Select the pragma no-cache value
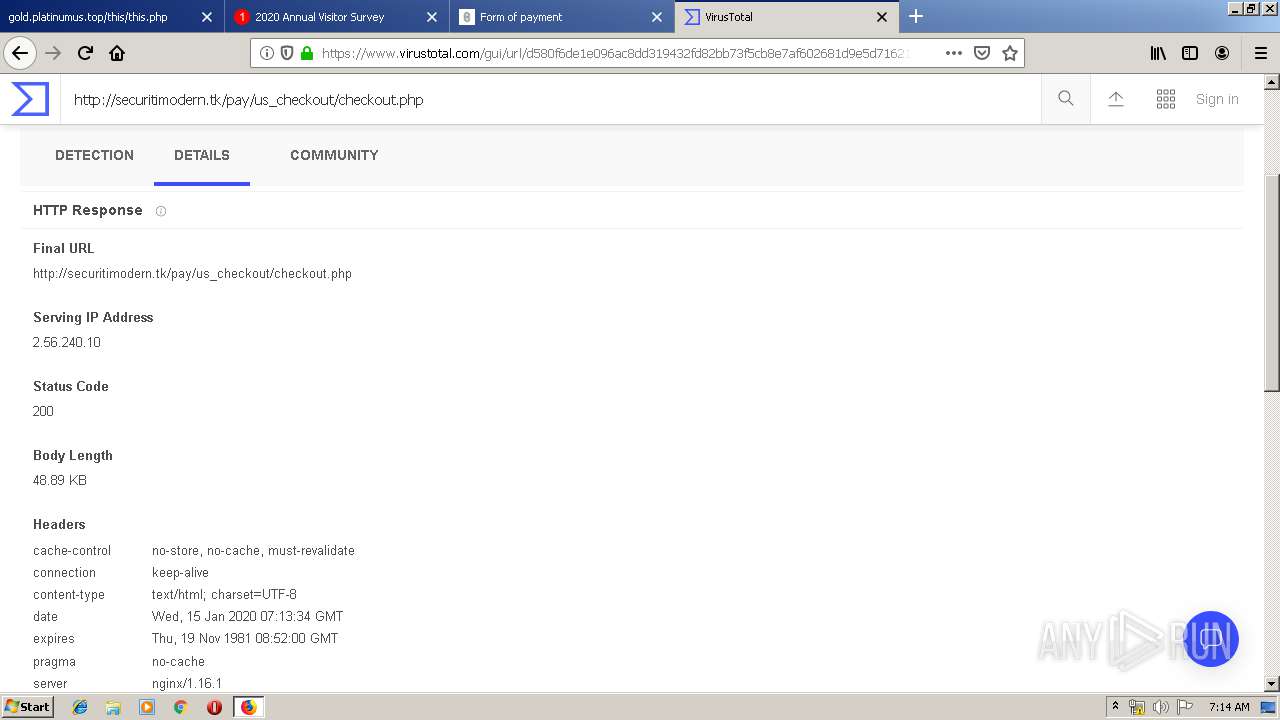The height and width of the screenshot is (720, 1280). (178, 661)
